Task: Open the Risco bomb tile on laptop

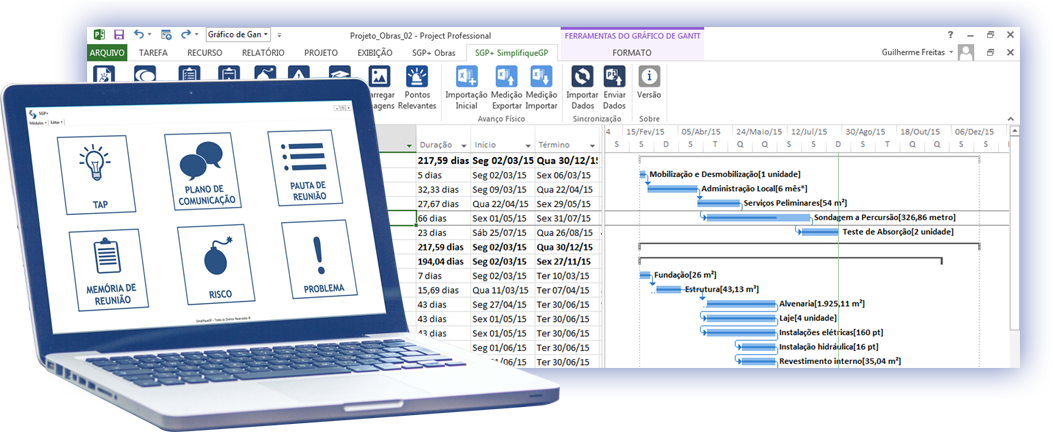Action: pyautogui.click(x=216, y=263)
